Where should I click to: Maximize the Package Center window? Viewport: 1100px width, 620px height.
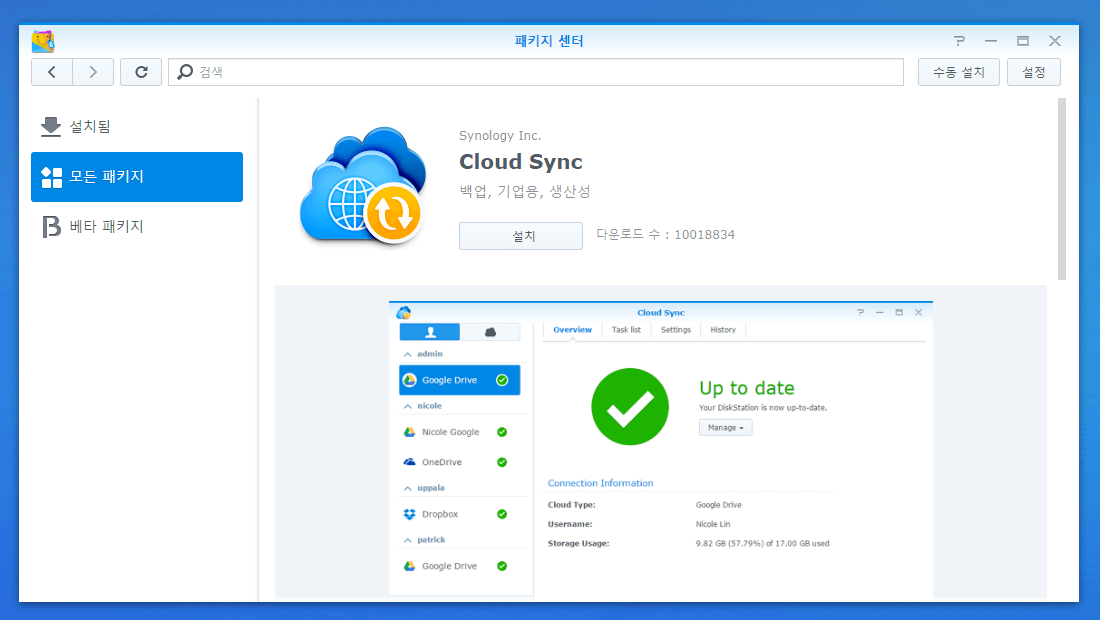pyautogui.click(x=1023, y=41)
